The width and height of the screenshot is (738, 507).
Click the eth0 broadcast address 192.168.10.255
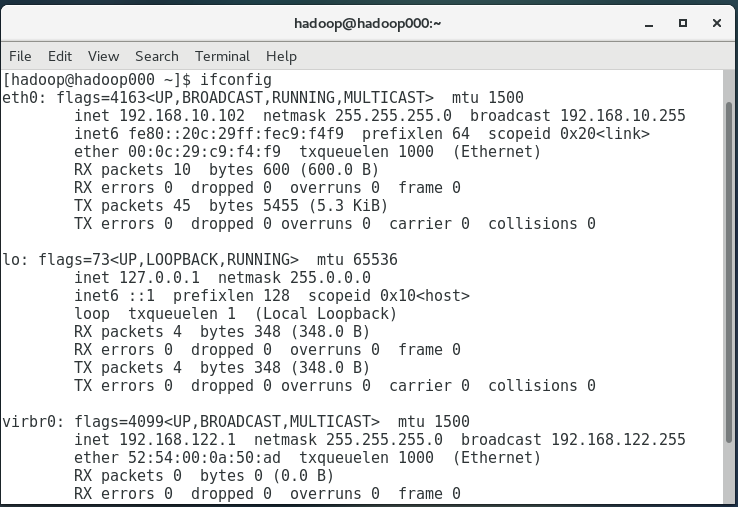pyautogui.click(x=623, y=116)
